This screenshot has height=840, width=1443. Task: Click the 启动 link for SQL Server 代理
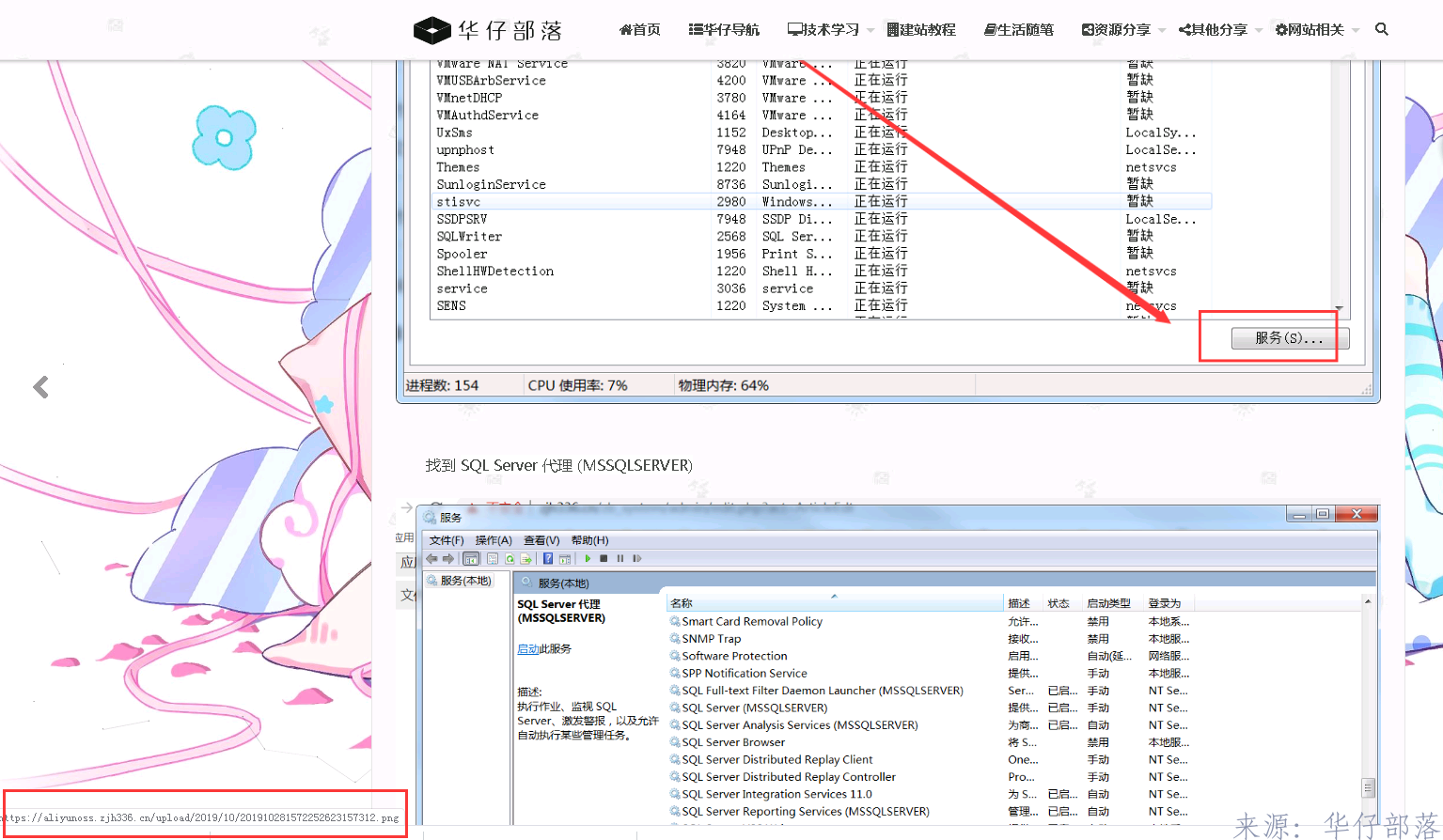click(527, 649)
